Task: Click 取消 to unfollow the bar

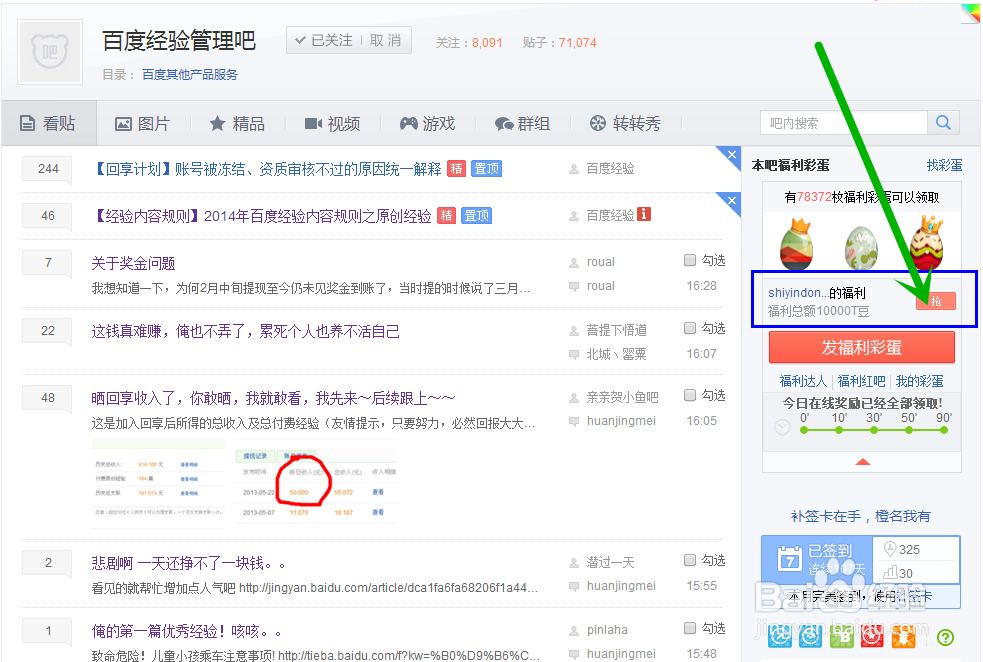Action: point(386,40)
